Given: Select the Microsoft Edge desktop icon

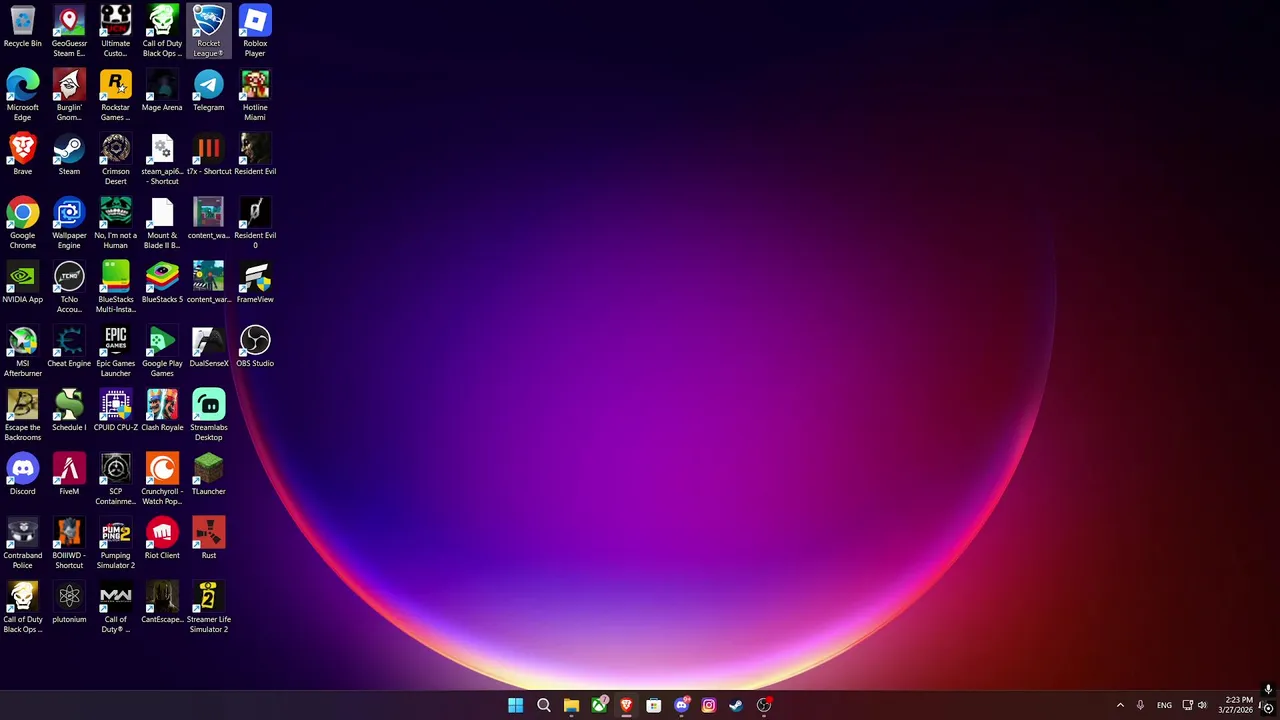Looking at the screenshot, I should tap(22, 95).
